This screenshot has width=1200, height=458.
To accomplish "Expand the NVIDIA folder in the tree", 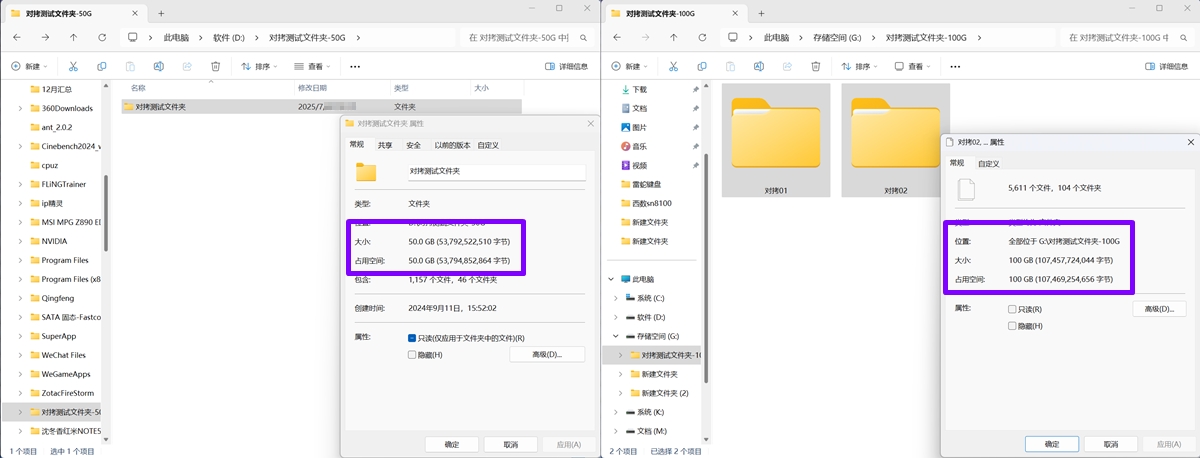I will click(21, 241).
